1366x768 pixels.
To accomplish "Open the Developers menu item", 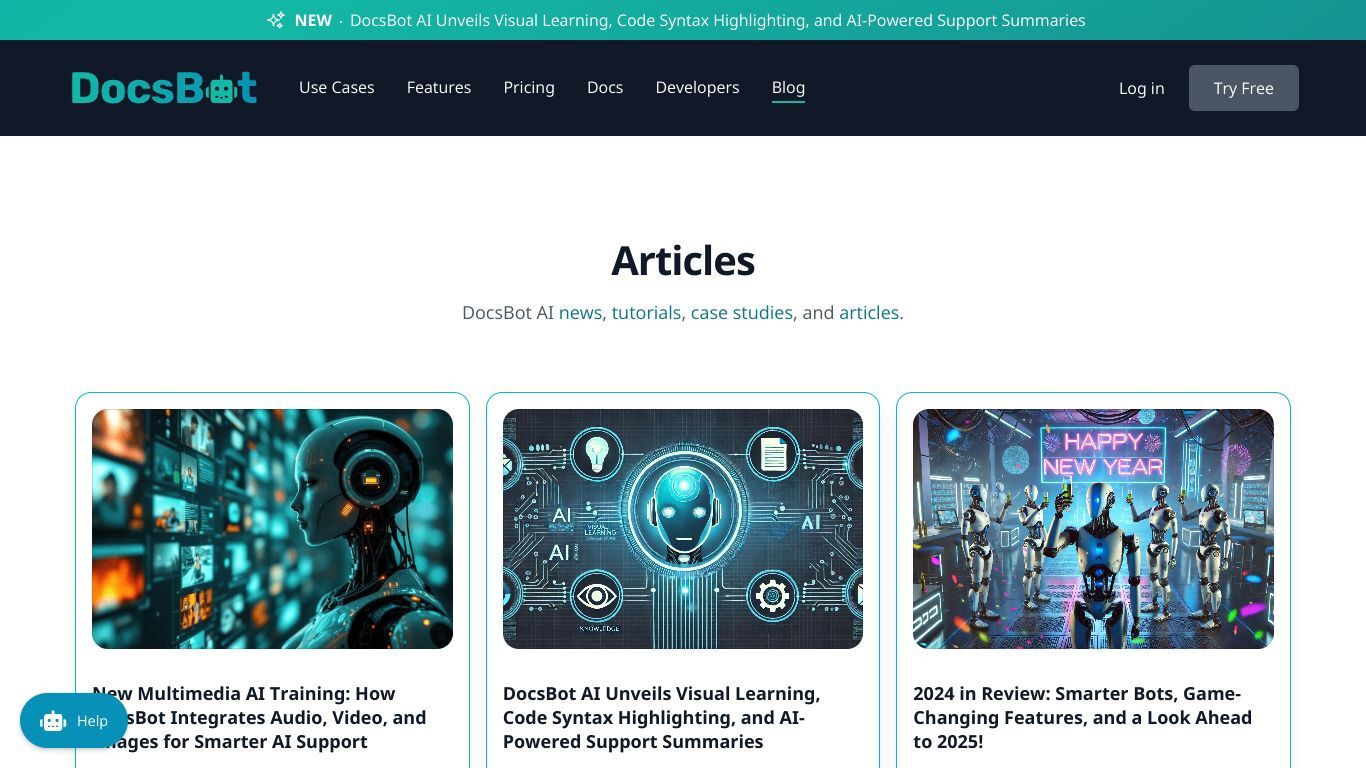I will (x=698, y=88).
